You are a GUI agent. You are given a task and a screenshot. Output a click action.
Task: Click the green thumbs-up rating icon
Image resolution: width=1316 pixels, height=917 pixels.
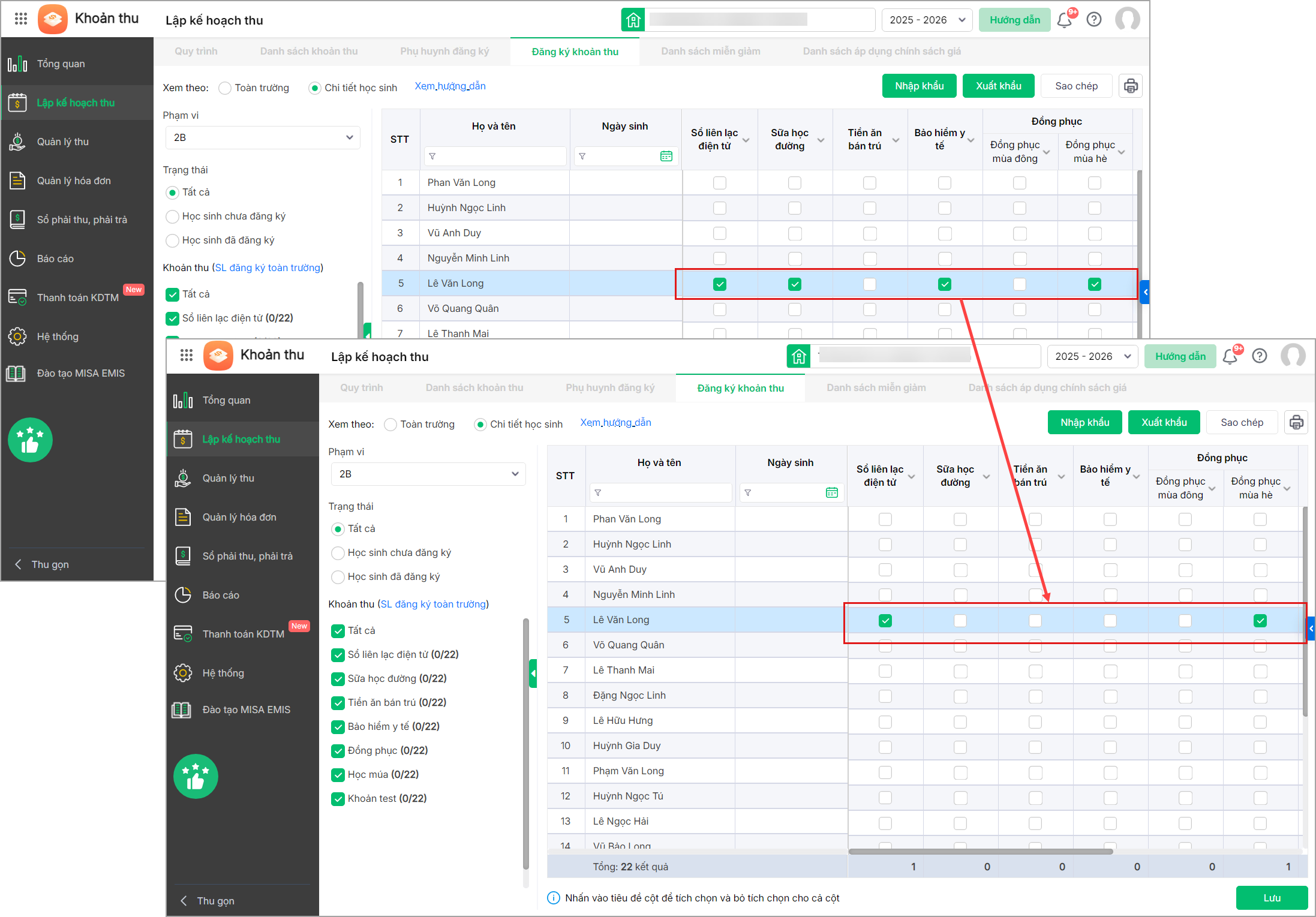(x=196, y=776)
